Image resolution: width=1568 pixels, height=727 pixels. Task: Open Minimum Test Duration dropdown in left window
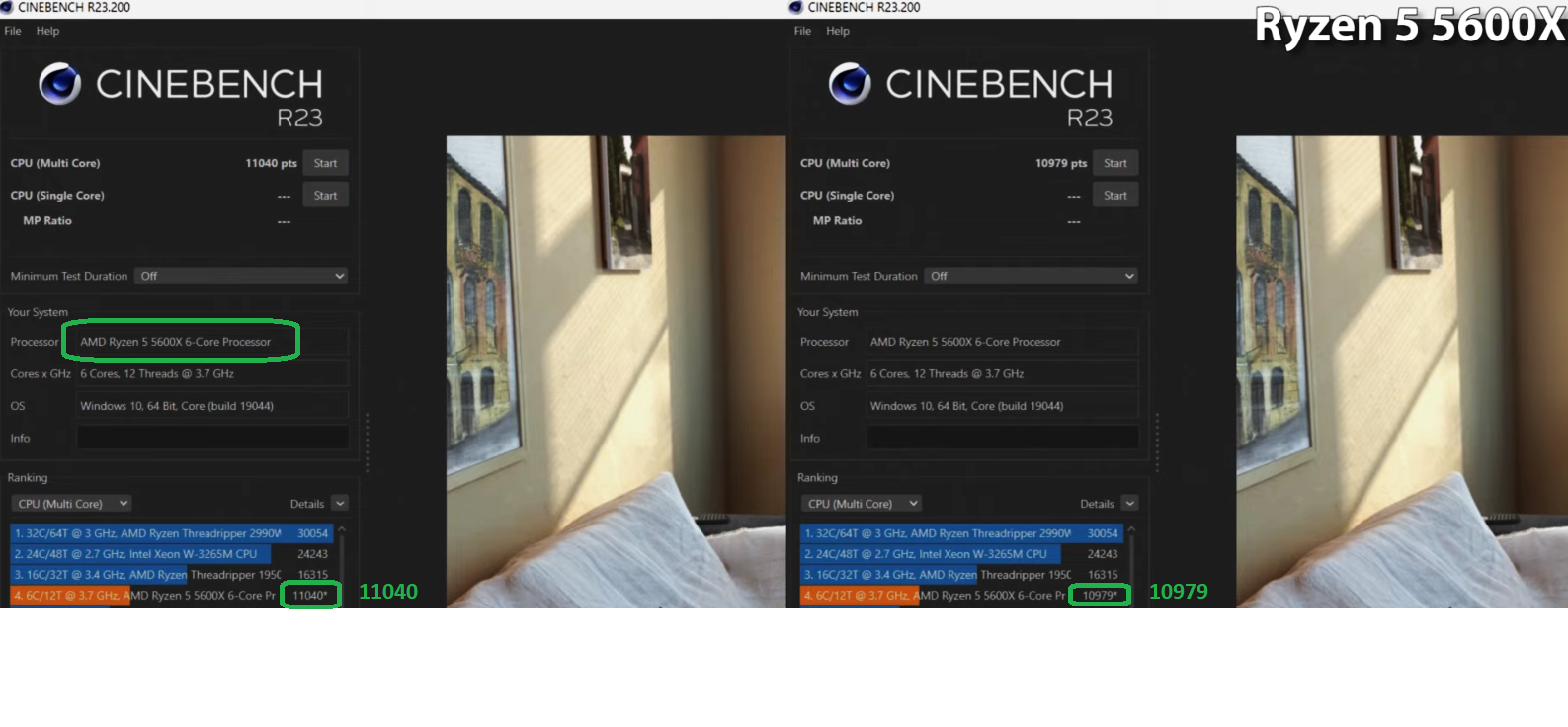pos(241,276)
